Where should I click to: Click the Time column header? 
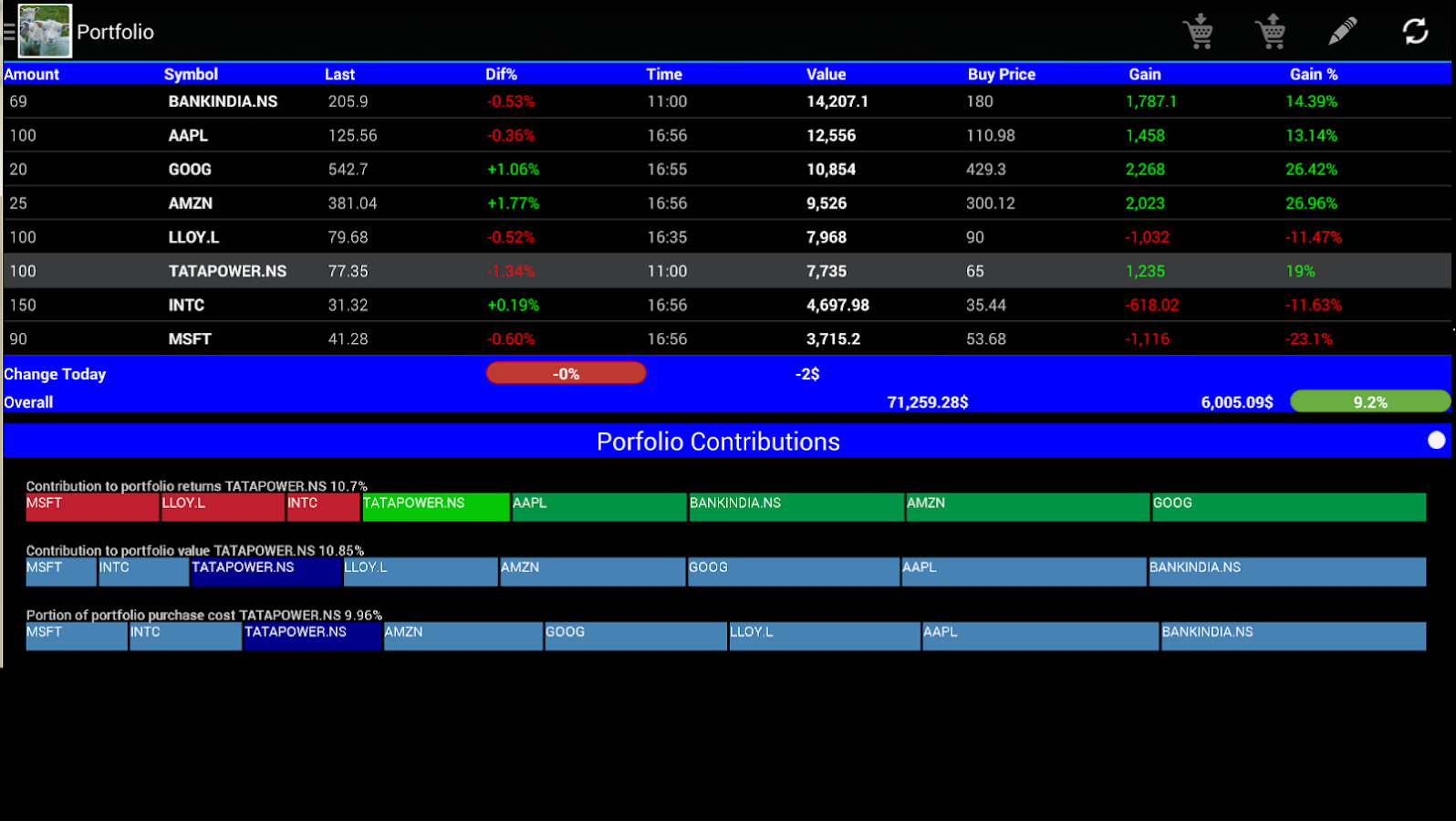tap(663, 75)
